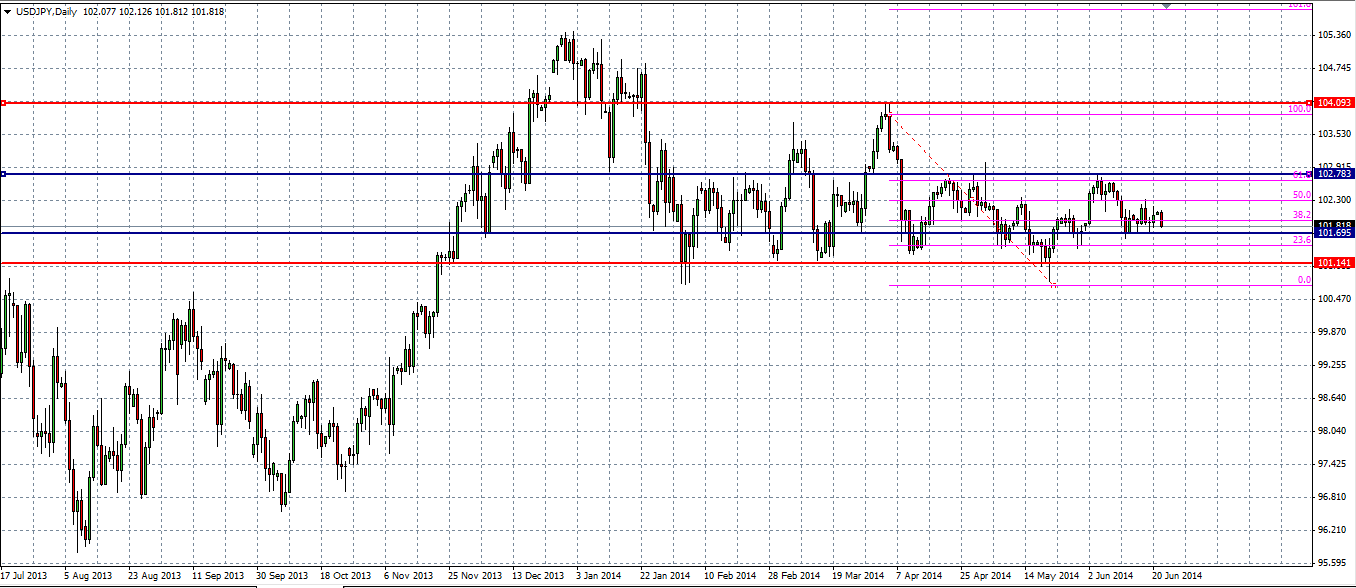The image size is (1356, 588).
Task: Select the left handle of the red 104.093 line
Action: pyautogui.click(x=3, y=103)
